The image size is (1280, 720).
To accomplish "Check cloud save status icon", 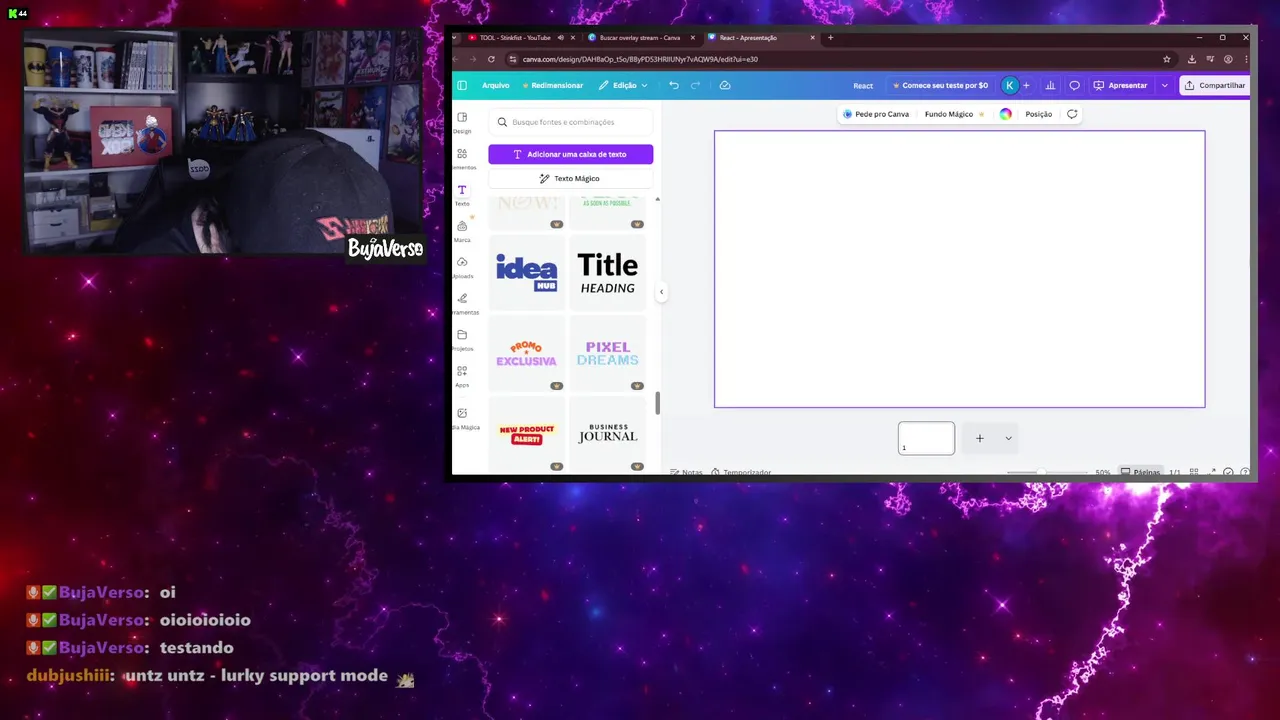I will (725, 85).
